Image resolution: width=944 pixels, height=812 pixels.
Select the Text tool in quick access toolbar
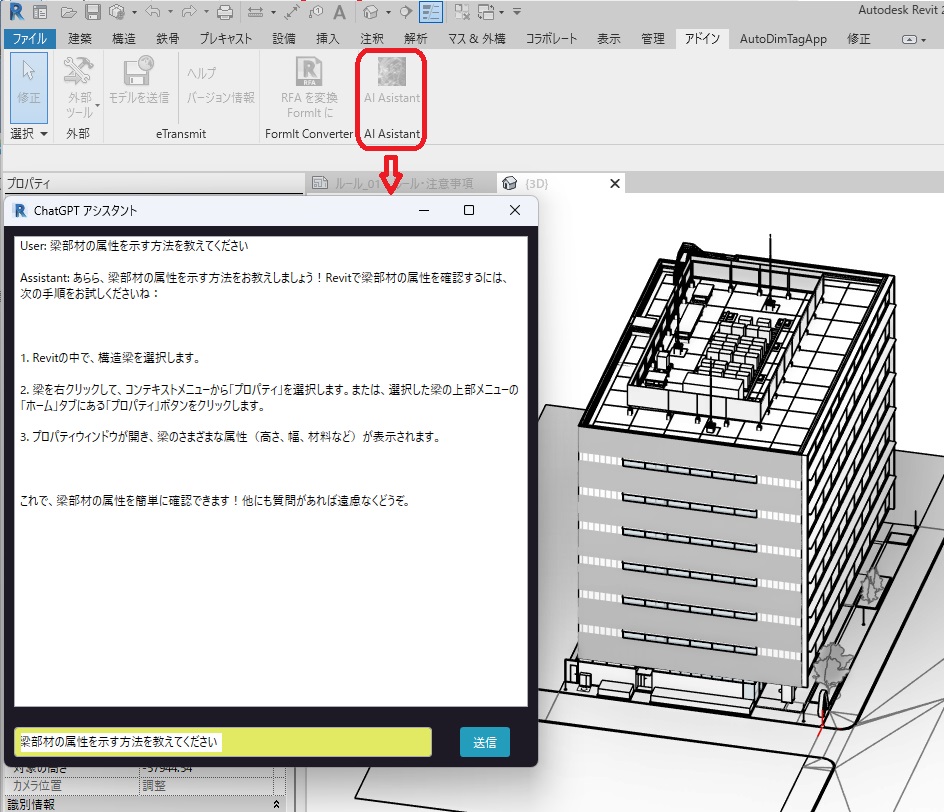(340, 12)
